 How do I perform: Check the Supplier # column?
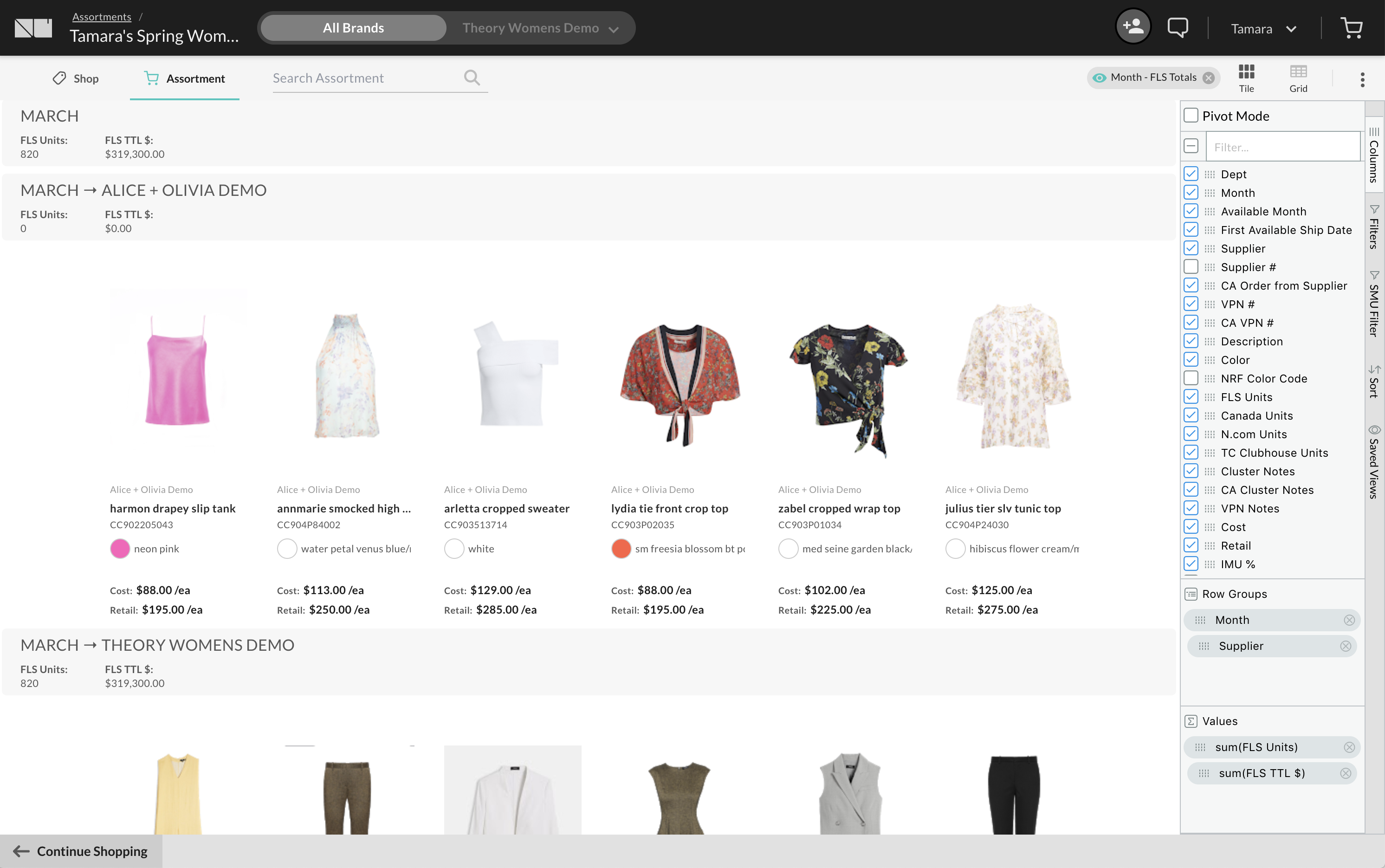pos(1191,267)
